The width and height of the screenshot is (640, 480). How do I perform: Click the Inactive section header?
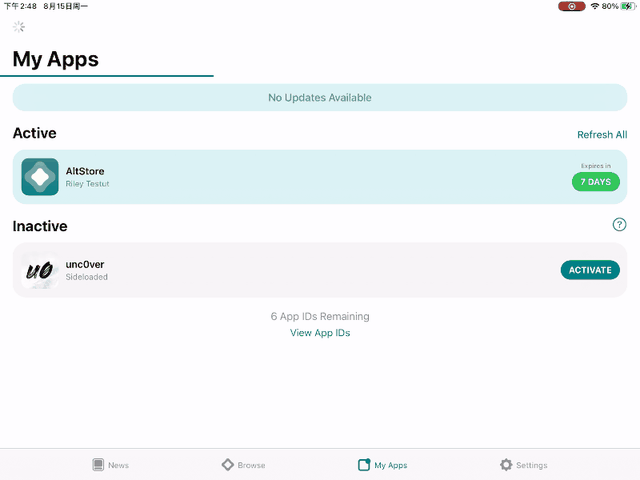coord(40,226)
